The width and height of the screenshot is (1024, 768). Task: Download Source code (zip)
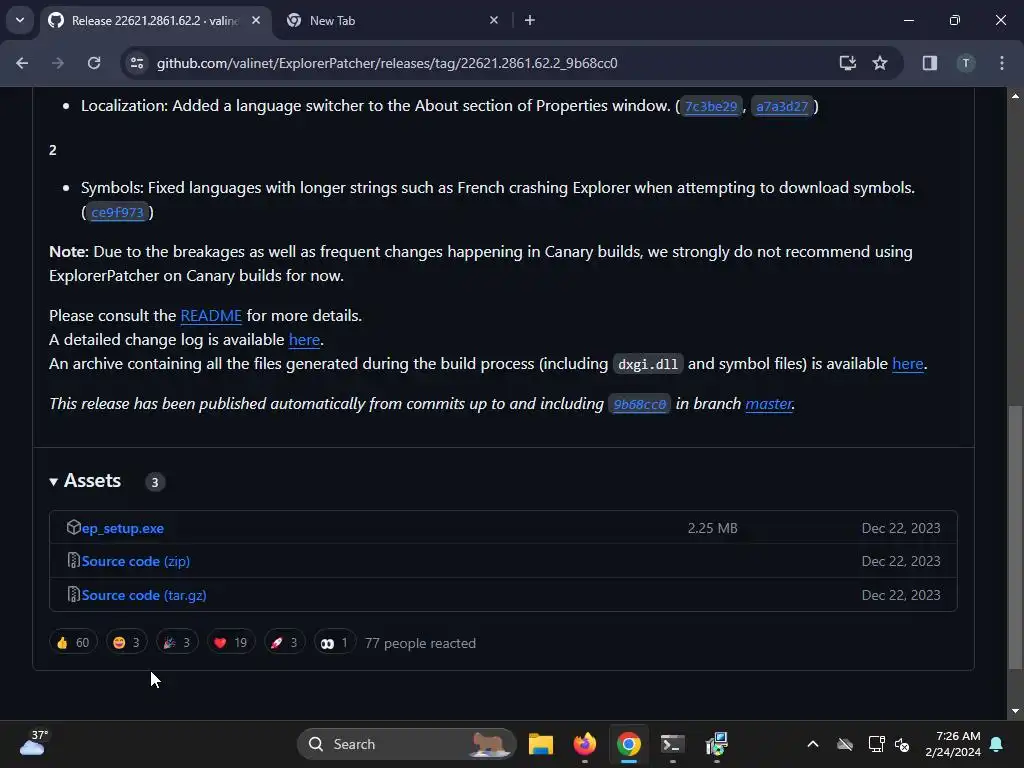coord(136,562)
